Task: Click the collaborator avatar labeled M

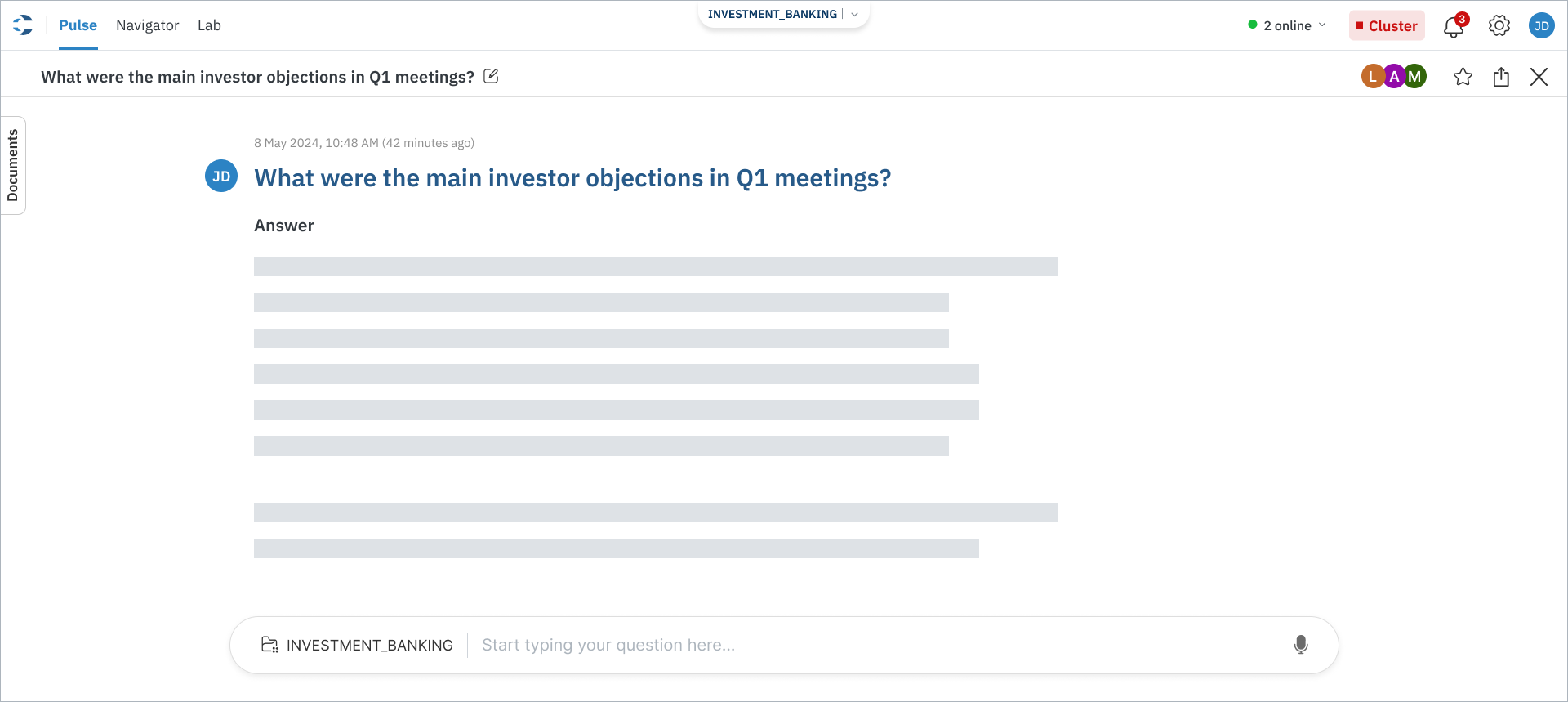Action: [1415, 76]
